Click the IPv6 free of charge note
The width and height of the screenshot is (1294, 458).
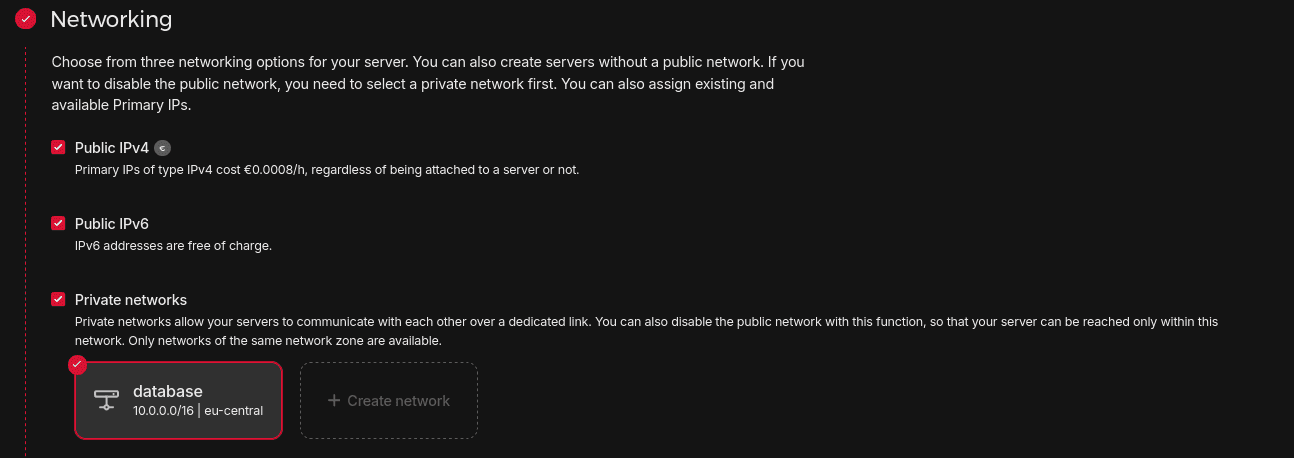coord(173,246)
